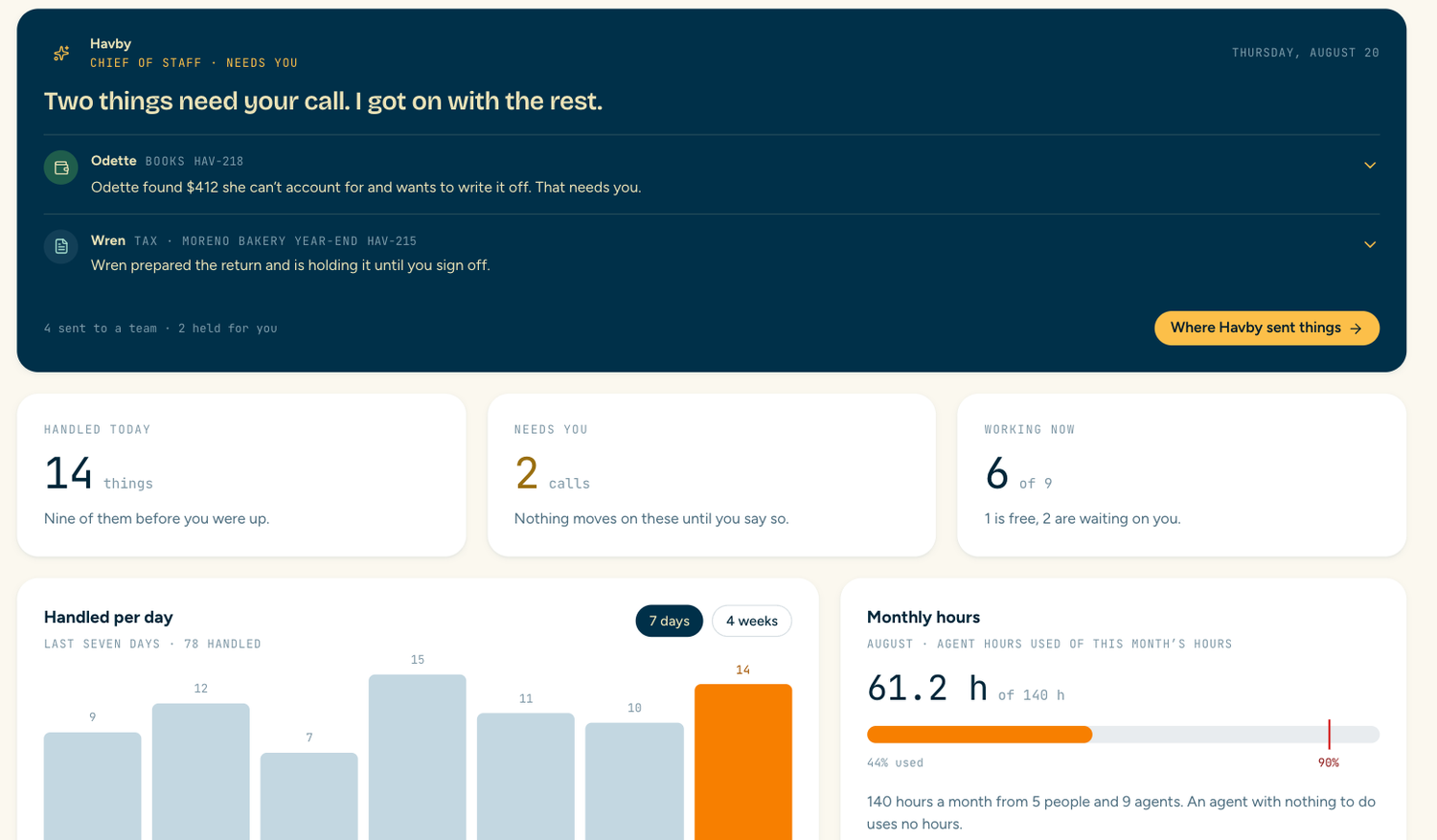This screenshot has height=840, width=1437.
Task: Click the 'Odette' name in first item
Action: click(113, 161)
